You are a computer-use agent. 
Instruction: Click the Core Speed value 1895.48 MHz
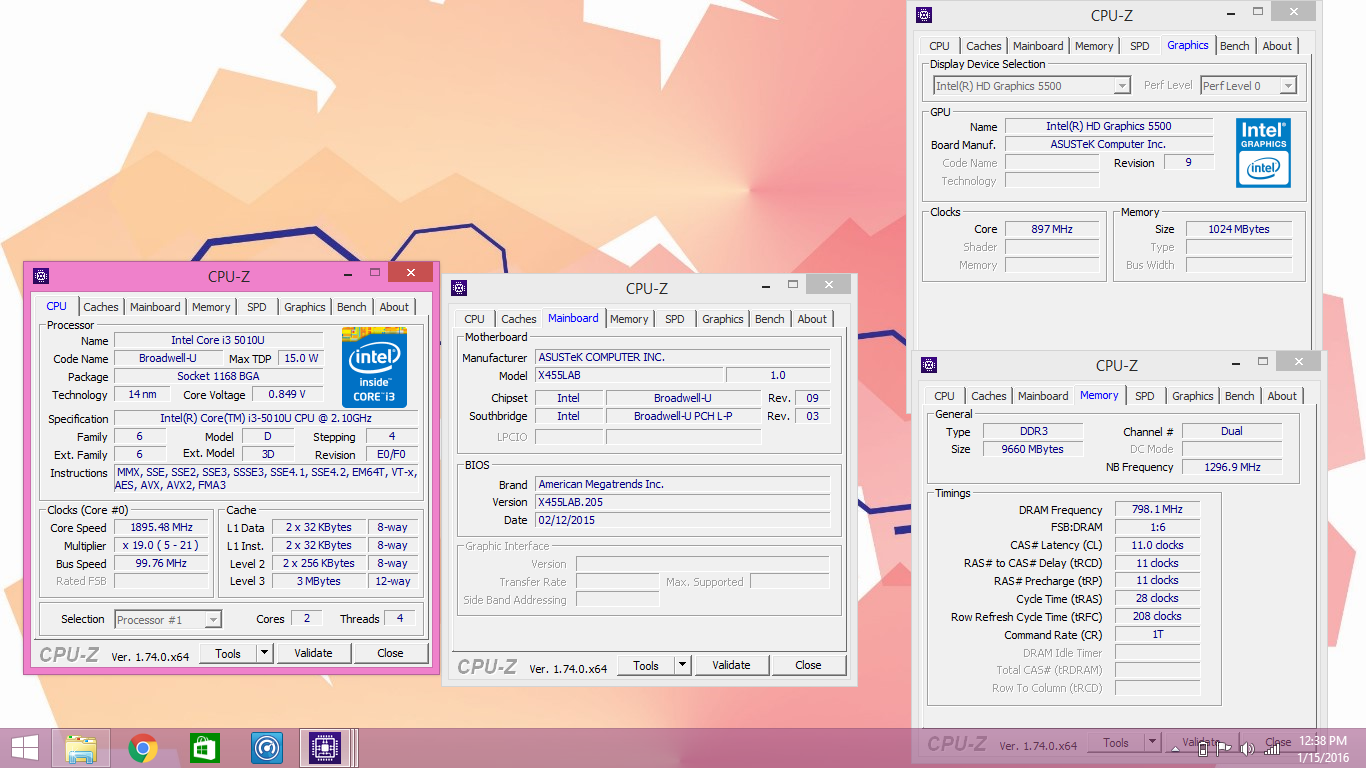[161, 528]
